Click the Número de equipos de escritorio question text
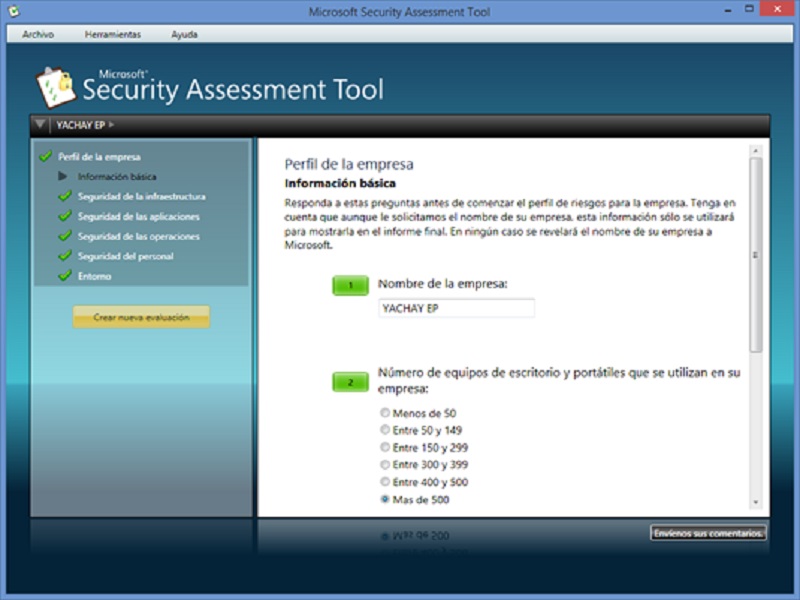800x600 pixels. (559, 381)
